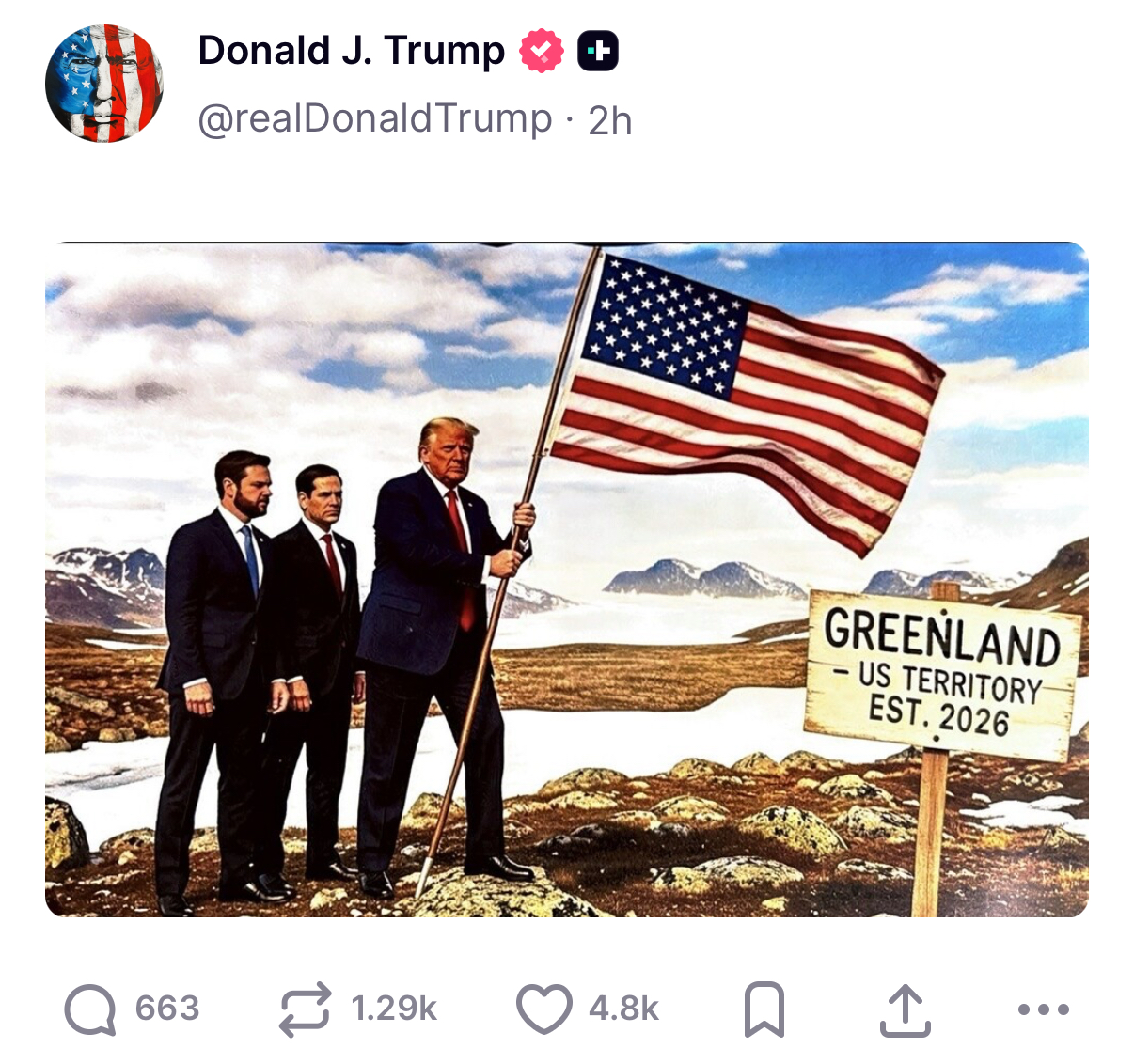Open the reply speech bubble icon

click(x=90, y=1009)
